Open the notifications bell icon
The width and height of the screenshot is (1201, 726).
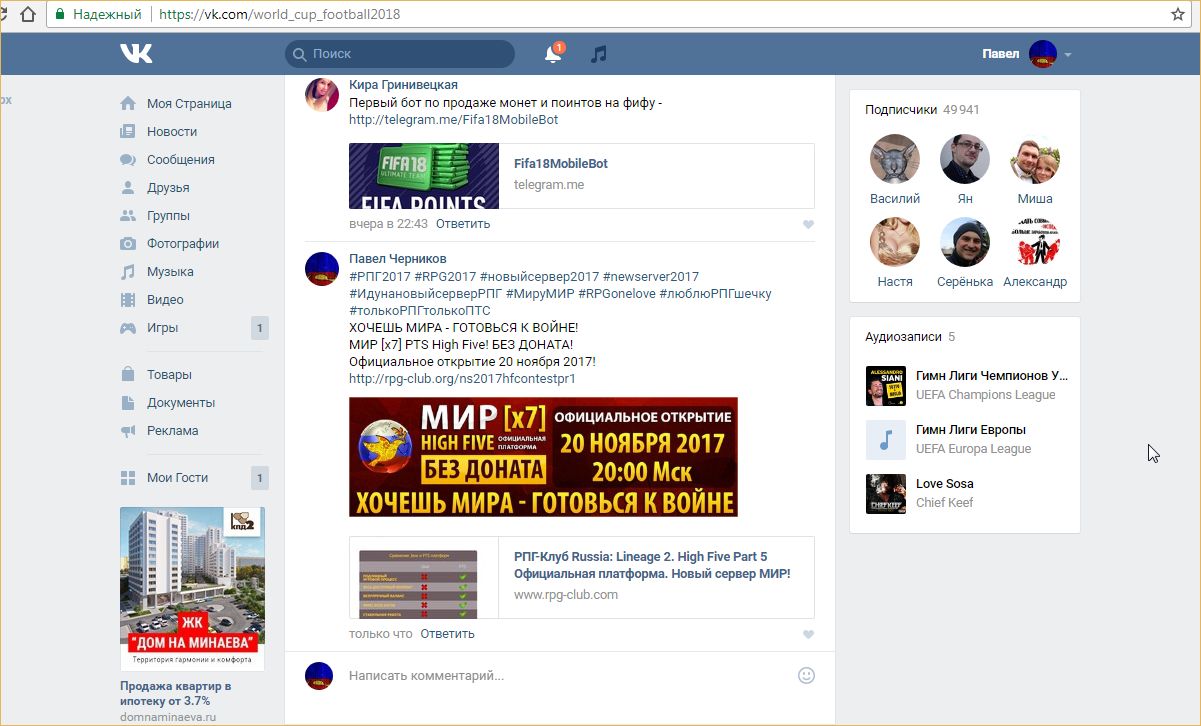point(553,54)
